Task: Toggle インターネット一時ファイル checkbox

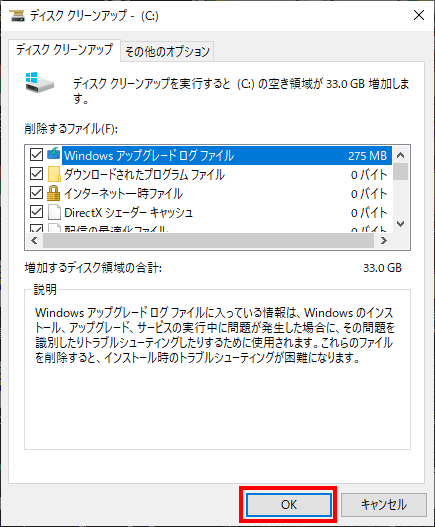Action: pos(36,193)
